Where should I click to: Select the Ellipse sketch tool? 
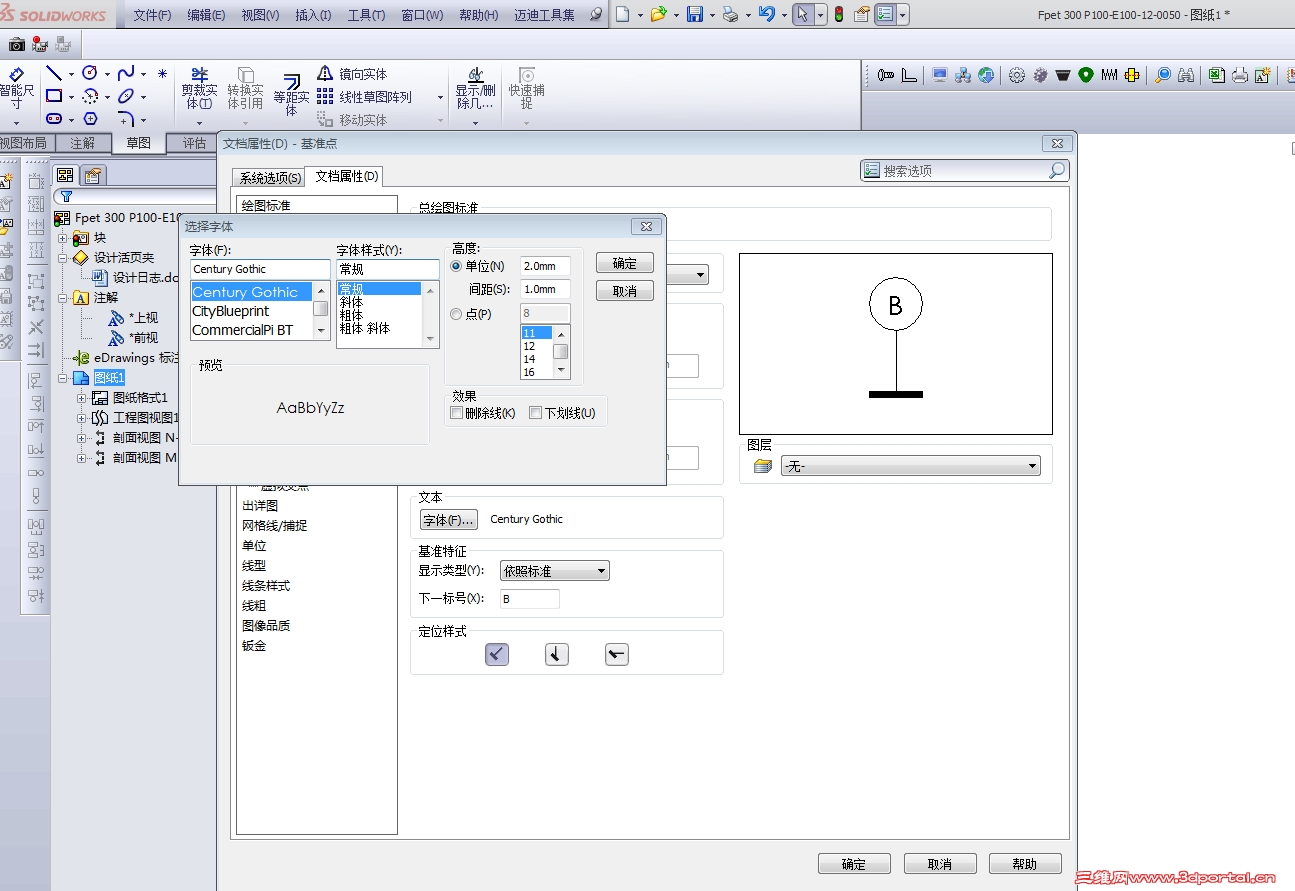pyautogui.click(x=126, y=96)
